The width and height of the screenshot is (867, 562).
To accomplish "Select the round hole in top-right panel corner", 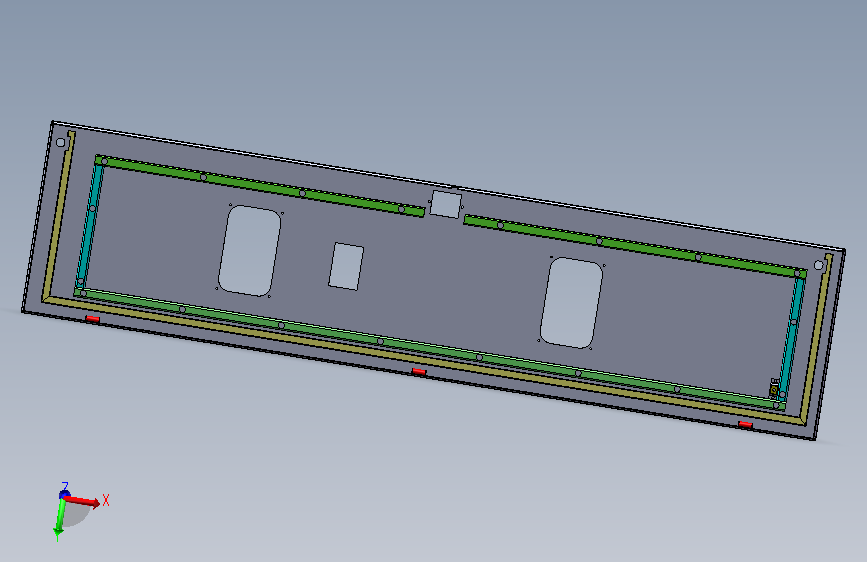I will click(x=819, y=266).
